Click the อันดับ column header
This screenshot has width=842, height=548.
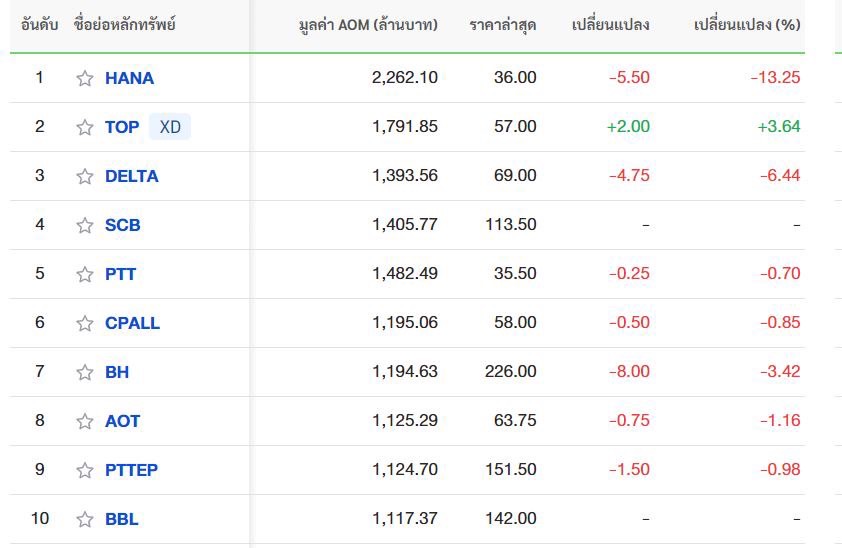pos(39,25)
